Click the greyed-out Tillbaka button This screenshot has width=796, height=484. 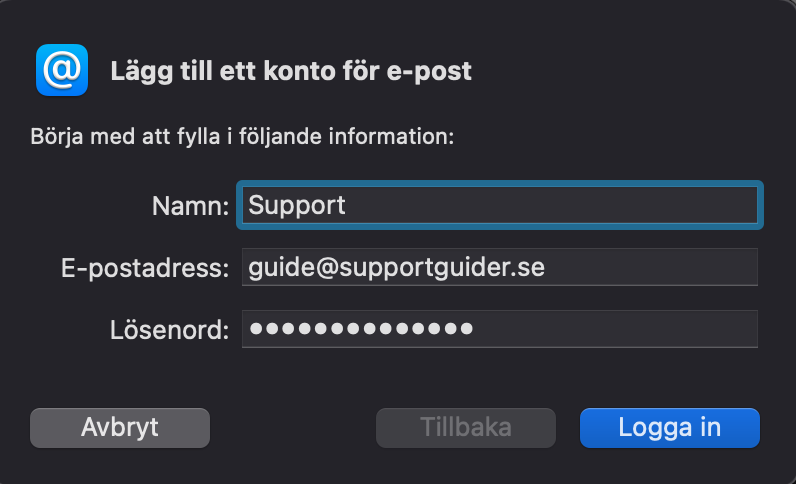pos(466,428)
